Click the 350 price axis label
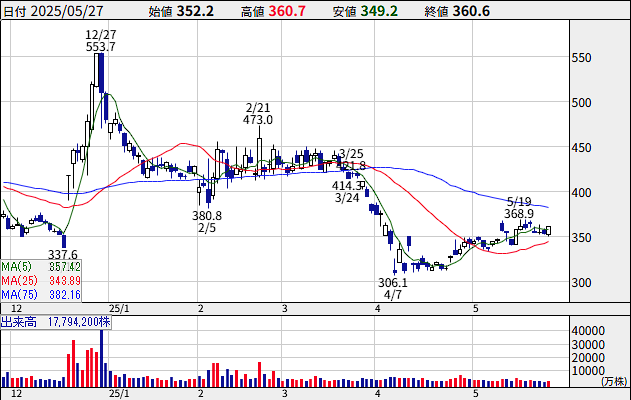631x400 pixels. coord(582,237)
